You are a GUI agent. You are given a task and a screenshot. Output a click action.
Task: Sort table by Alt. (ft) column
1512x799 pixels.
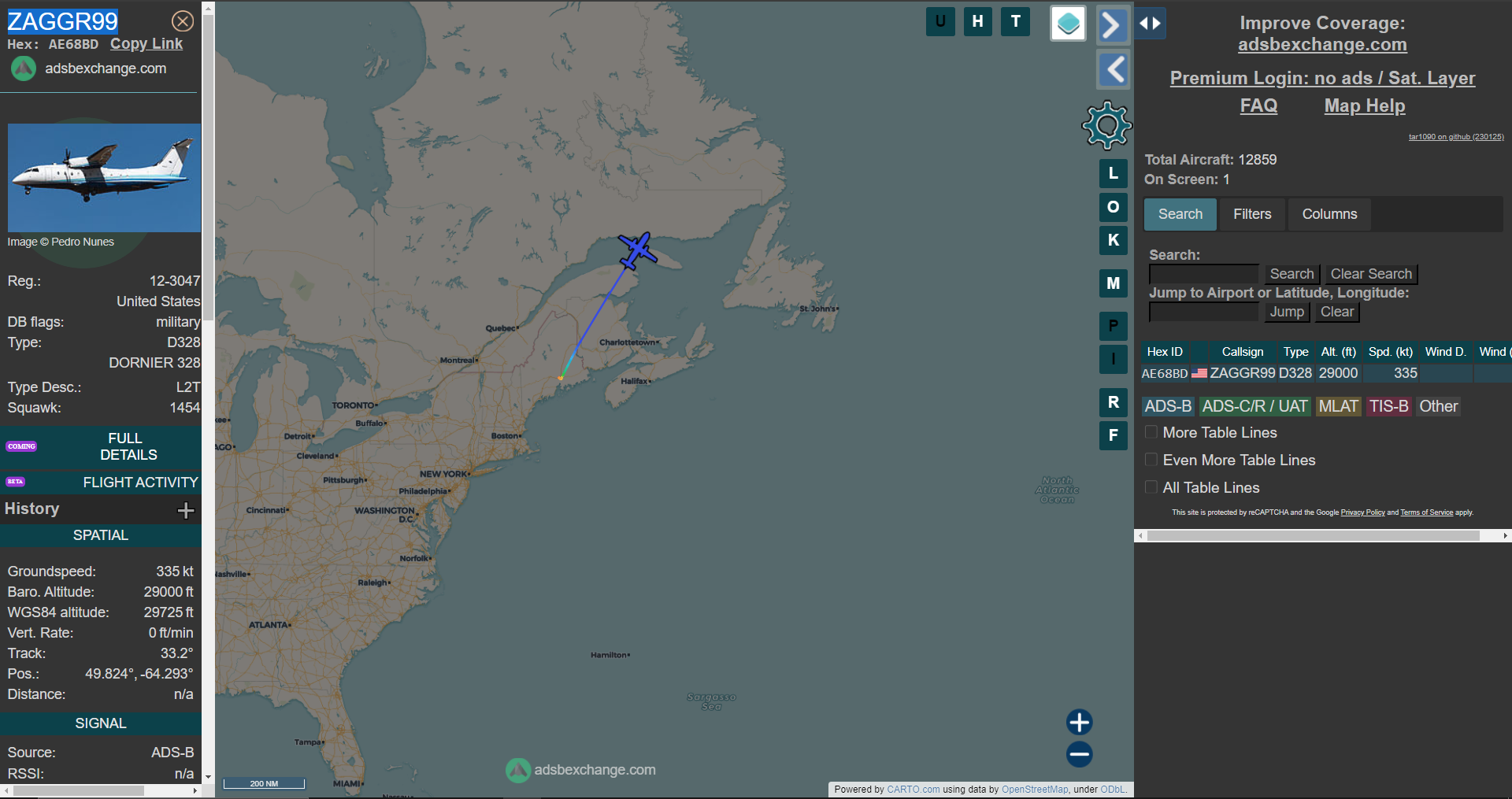(x=1339, y=352)
